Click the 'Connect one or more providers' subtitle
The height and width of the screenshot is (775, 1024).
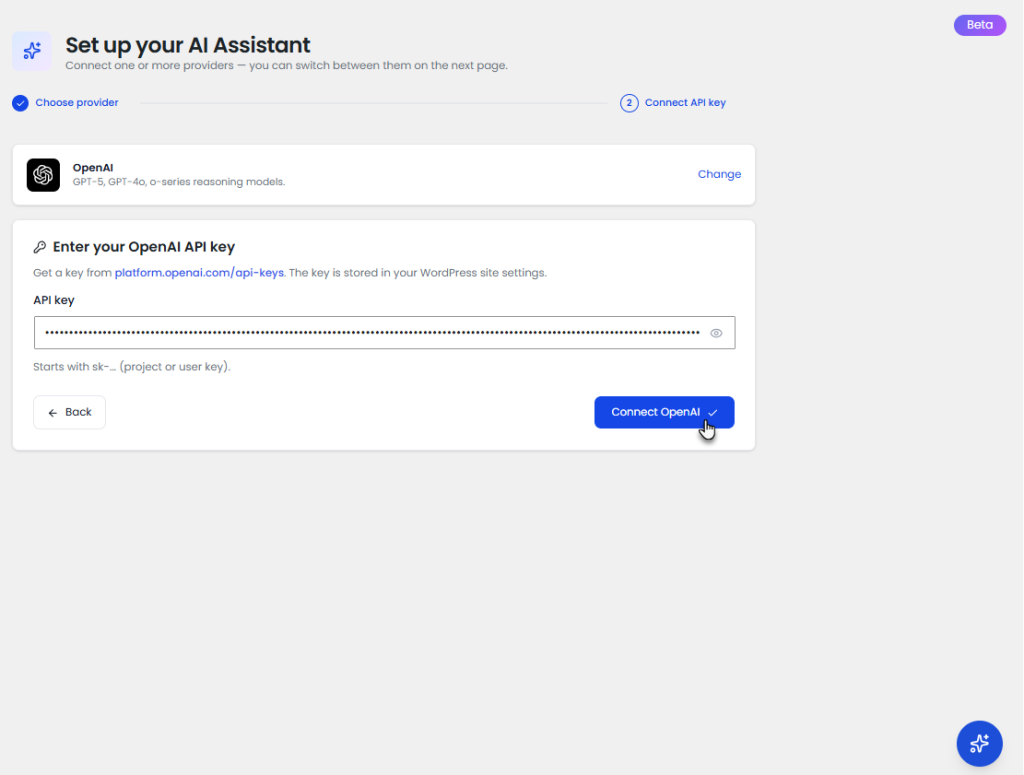(286, 65)
